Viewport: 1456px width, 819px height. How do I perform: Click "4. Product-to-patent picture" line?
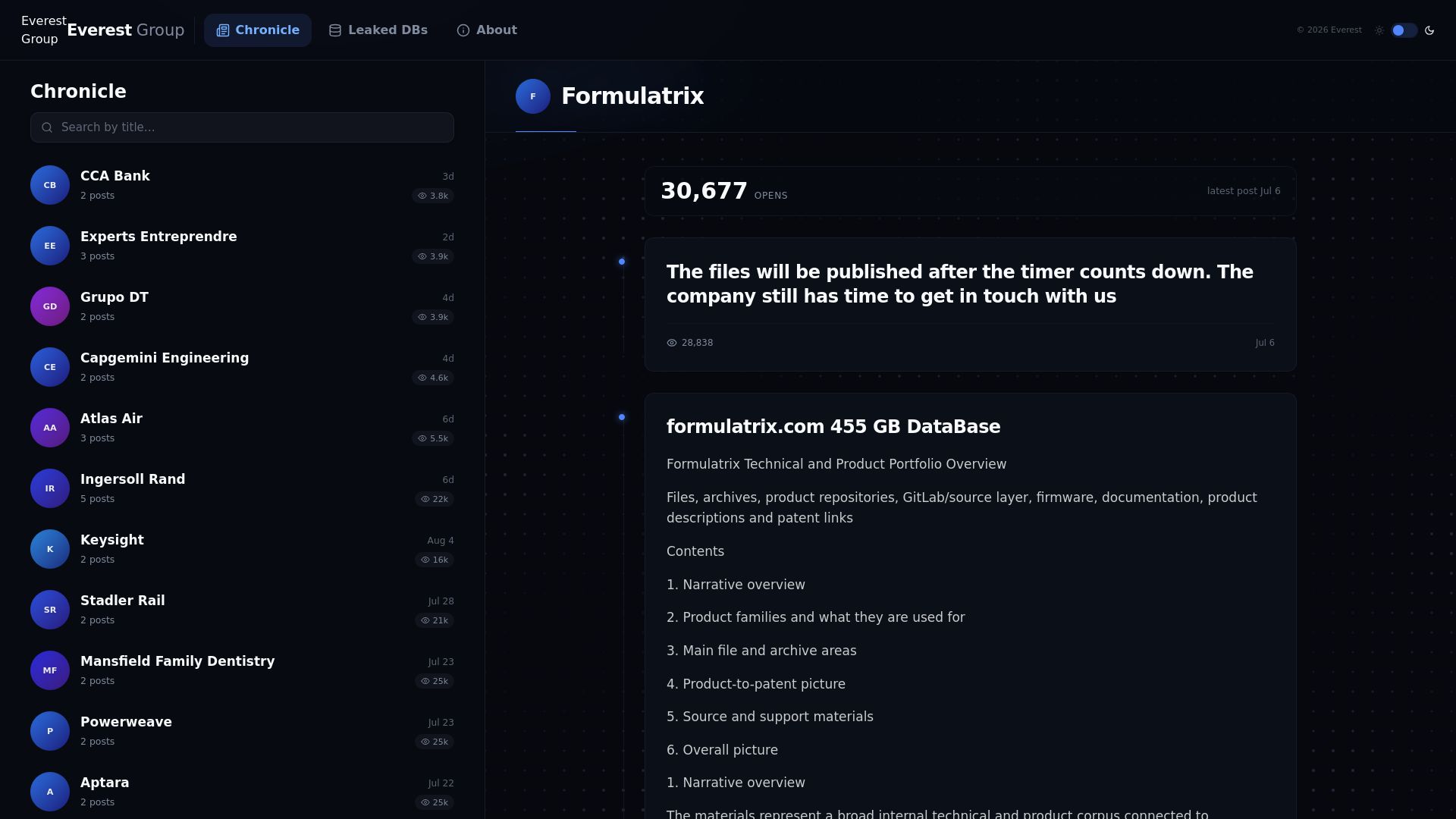(756, 684)
